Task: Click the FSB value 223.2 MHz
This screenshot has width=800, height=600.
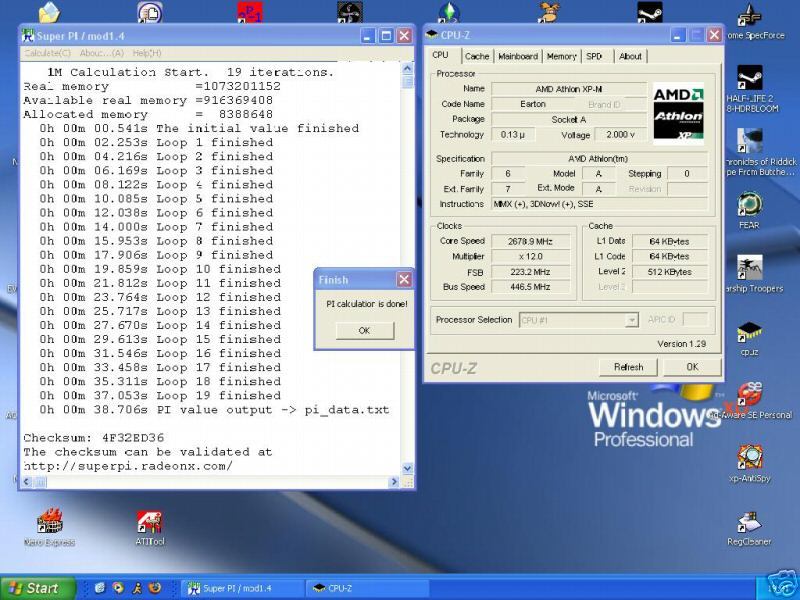Action: [530, 272]
